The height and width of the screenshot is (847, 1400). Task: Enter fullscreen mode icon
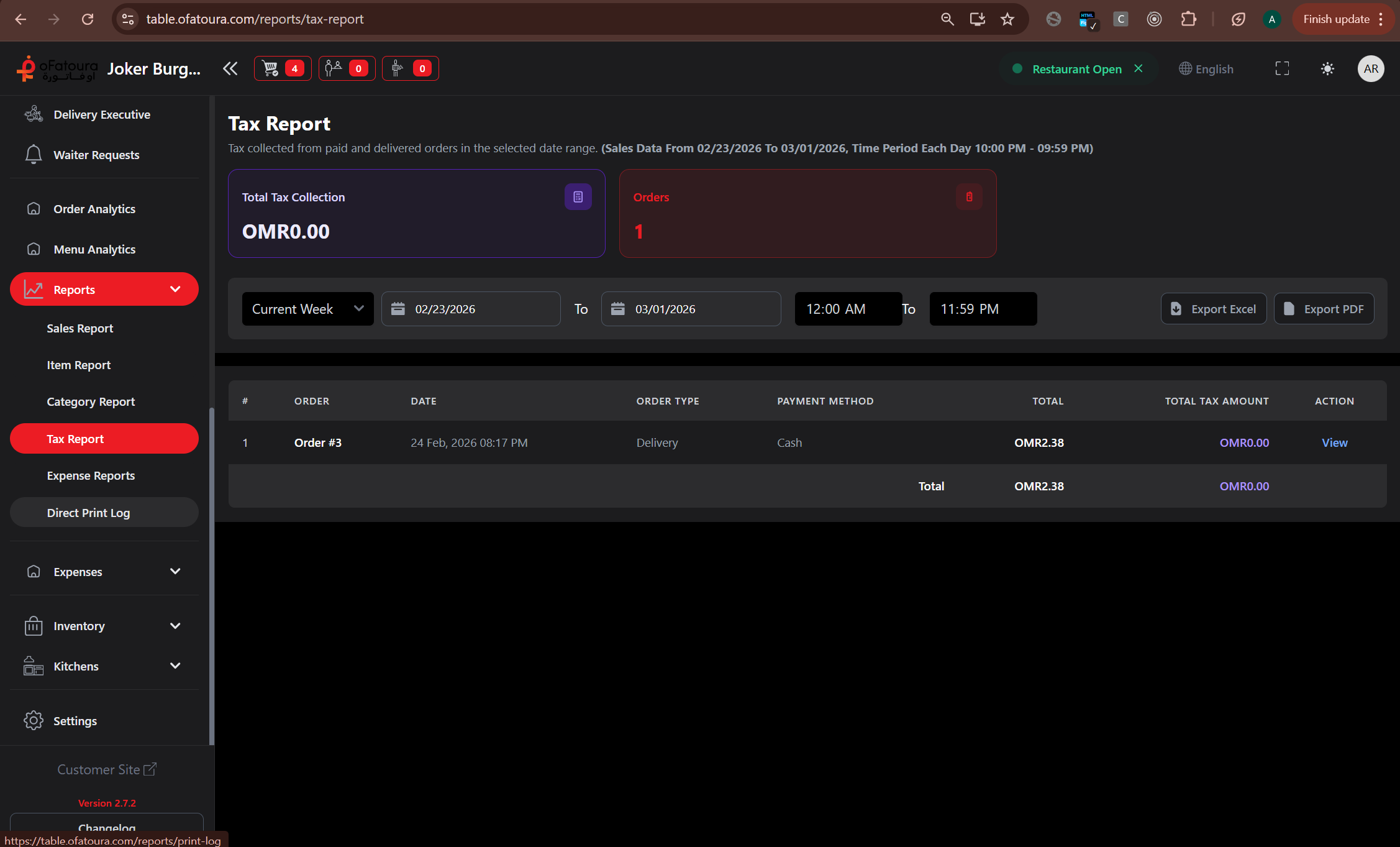[x=1282, y=68]
